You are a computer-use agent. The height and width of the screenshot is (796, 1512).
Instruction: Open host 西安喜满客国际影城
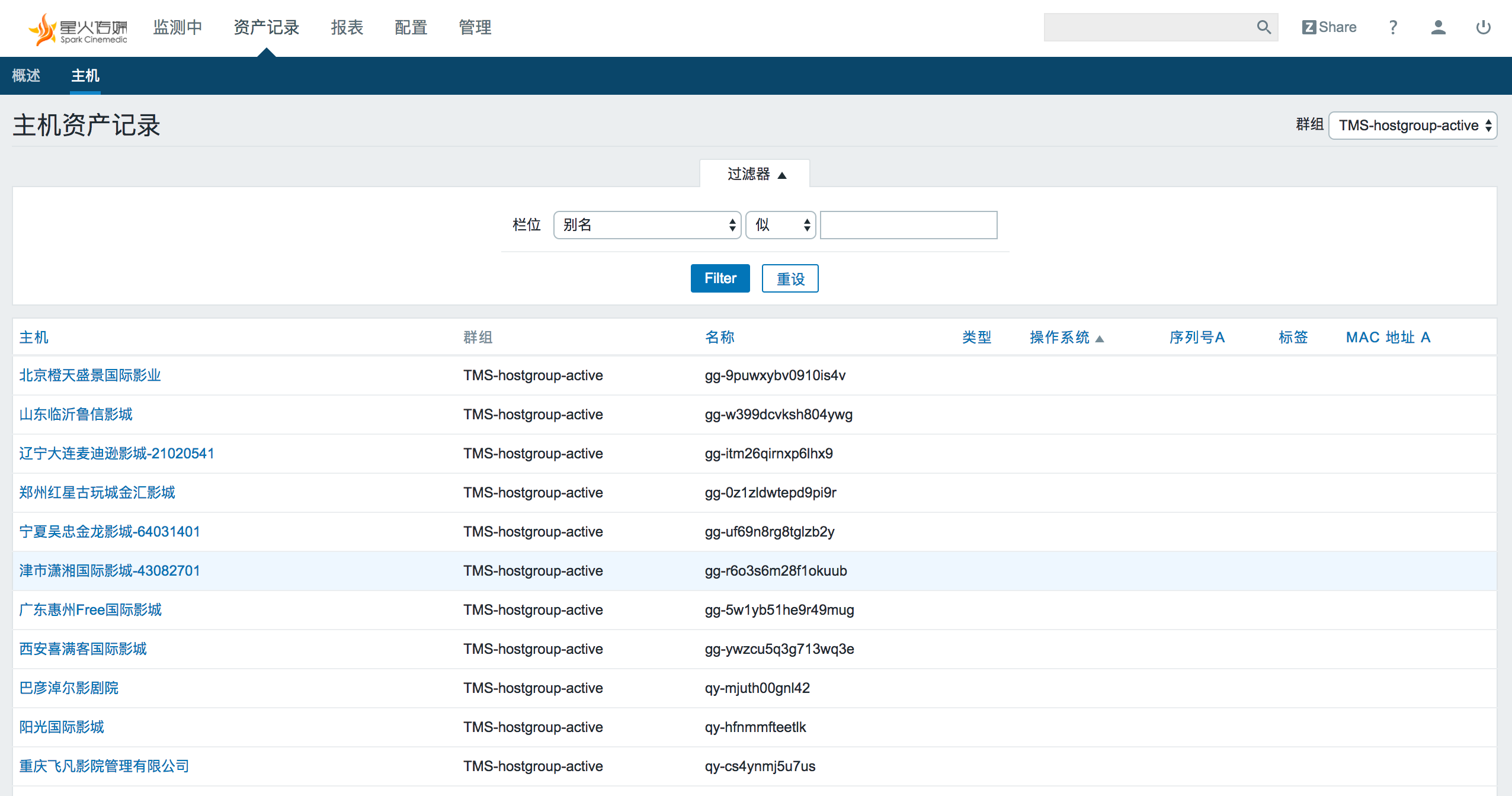[83, 649]
